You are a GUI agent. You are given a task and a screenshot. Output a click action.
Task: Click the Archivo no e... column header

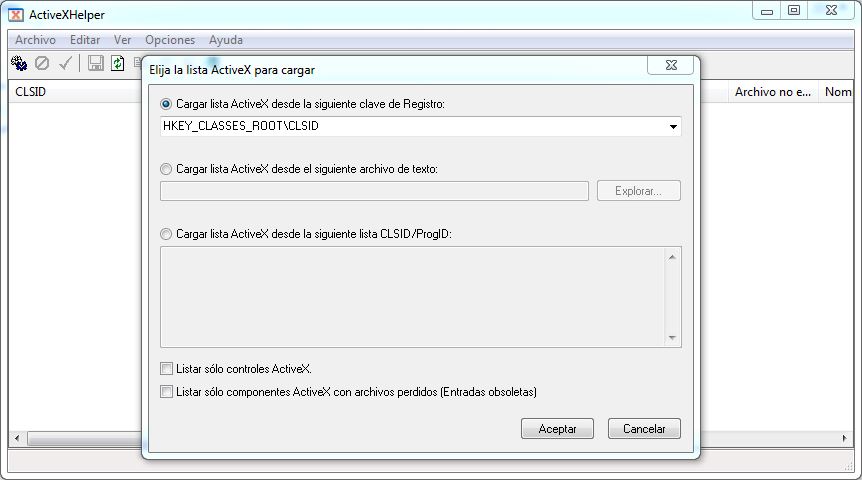click(773, 92)
